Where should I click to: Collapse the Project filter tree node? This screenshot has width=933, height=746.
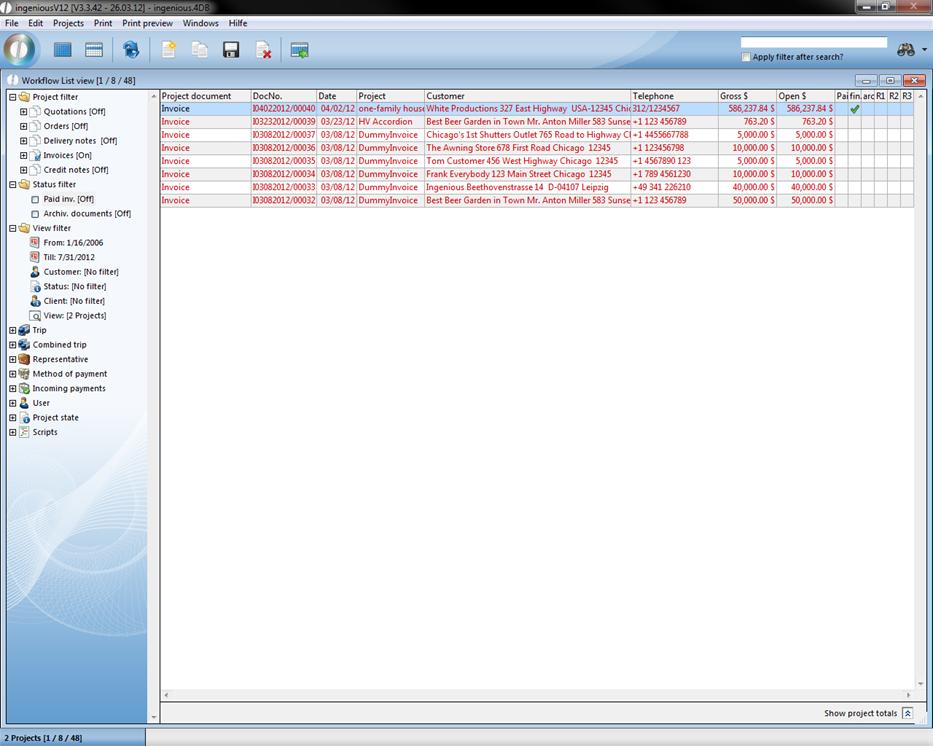(13, 97)
